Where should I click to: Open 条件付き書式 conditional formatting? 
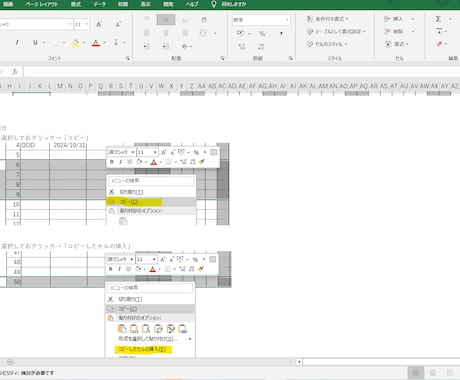pyautogui.click(x=328, y=19)
